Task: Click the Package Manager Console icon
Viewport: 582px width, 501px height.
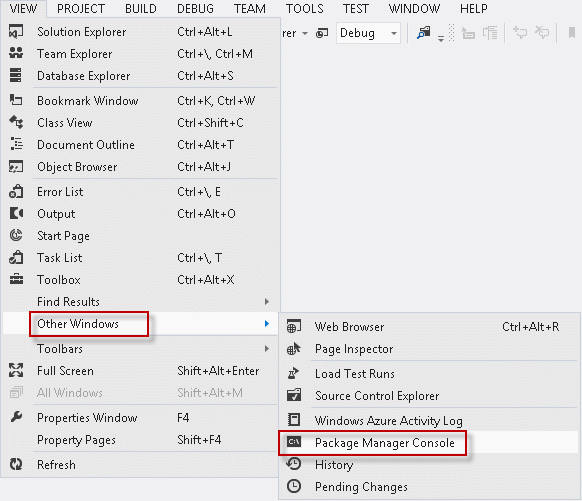Action: point(294,442)
